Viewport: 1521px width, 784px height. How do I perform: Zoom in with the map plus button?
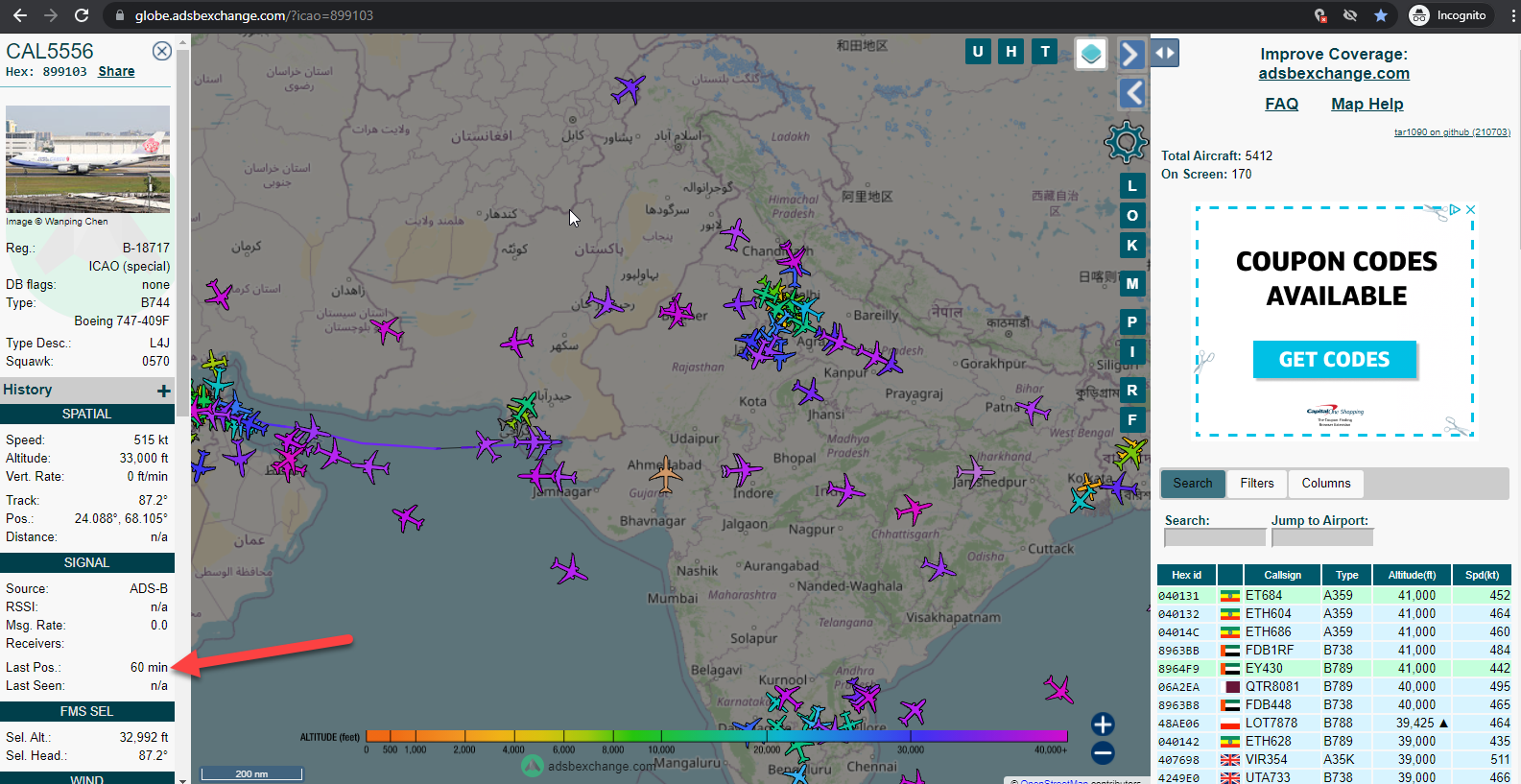[x=1103, y=725]
